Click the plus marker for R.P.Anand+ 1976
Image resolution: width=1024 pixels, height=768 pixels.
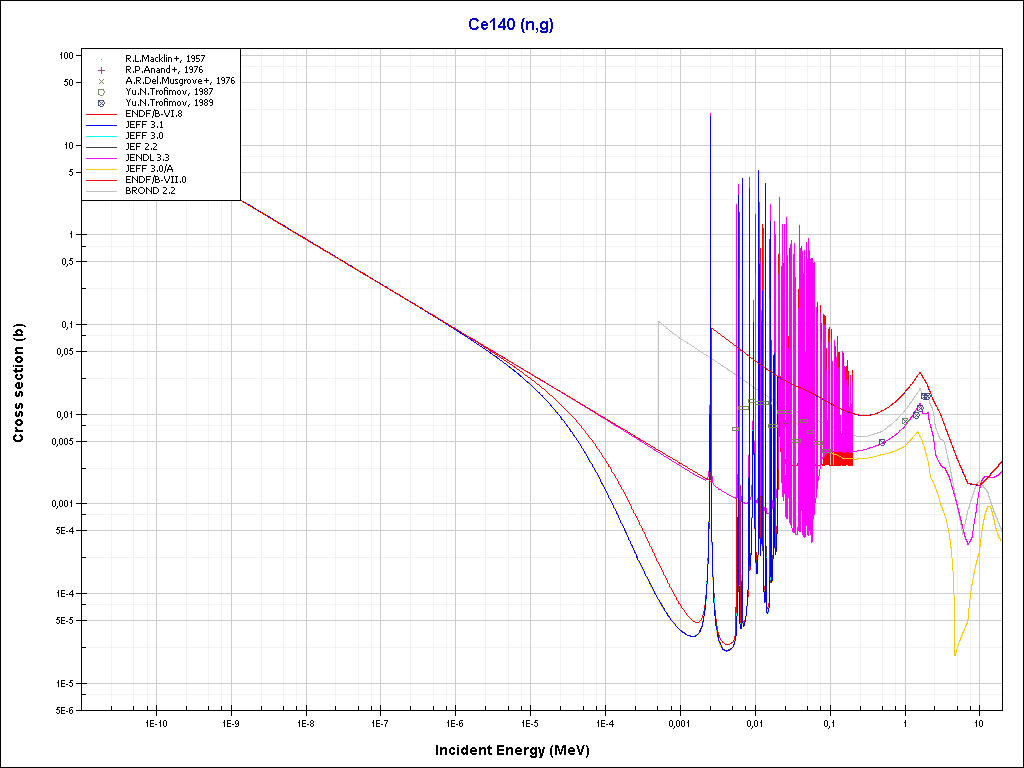pyautogui.click(x=102, y=70)
